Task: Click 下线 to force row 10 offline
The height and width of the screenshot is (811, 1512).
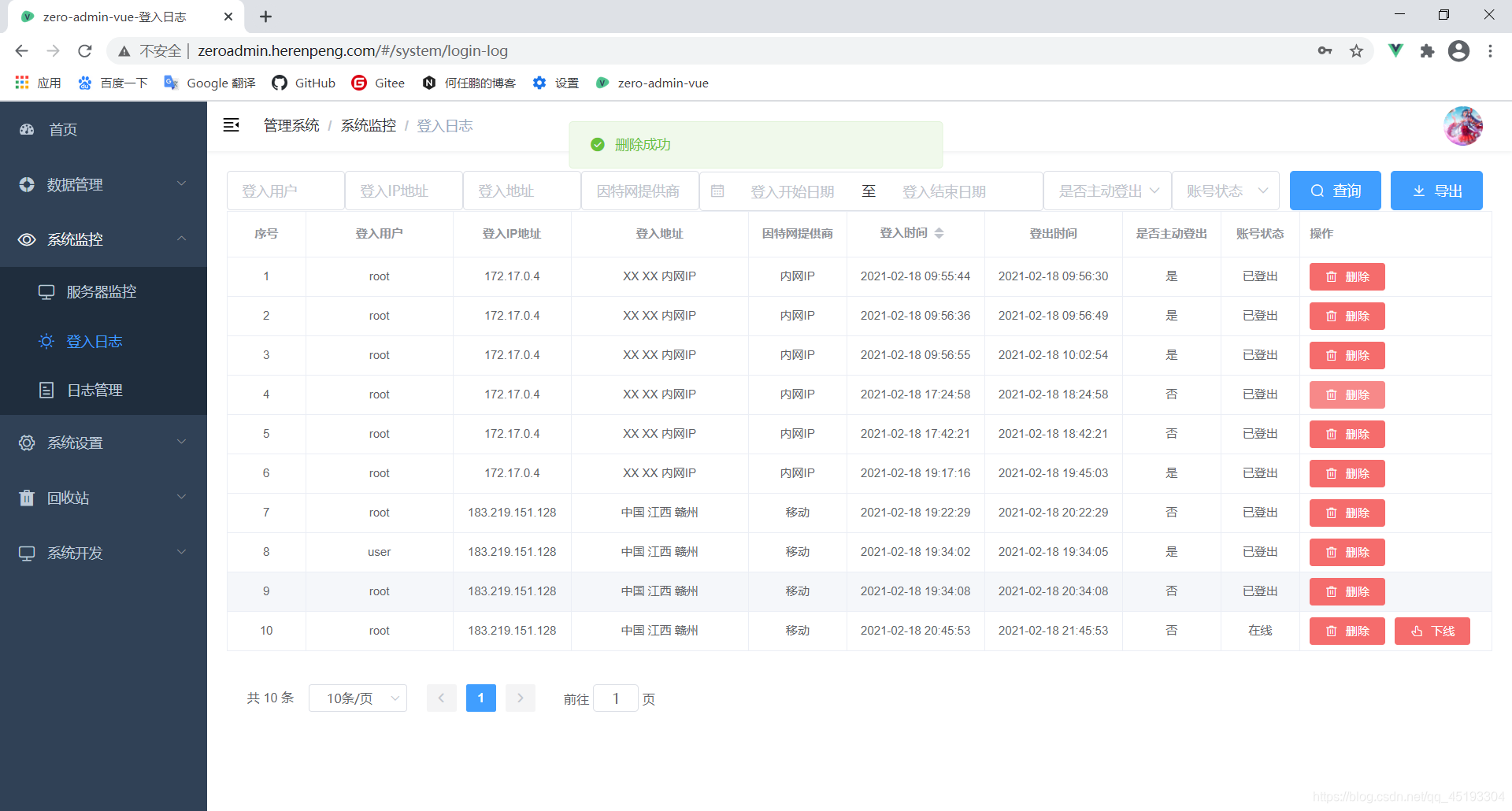Action: 1432,631
